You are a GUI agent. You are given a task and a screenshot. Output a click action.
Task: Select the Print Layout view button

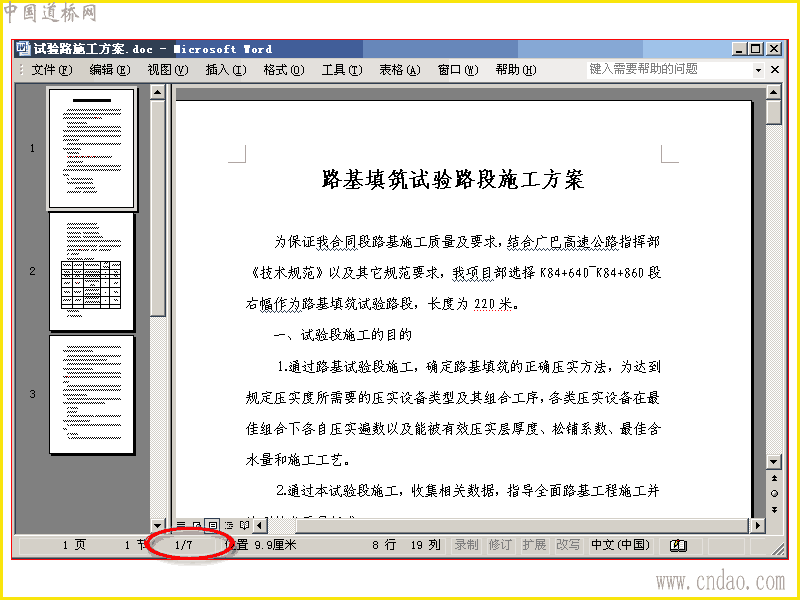213,525
